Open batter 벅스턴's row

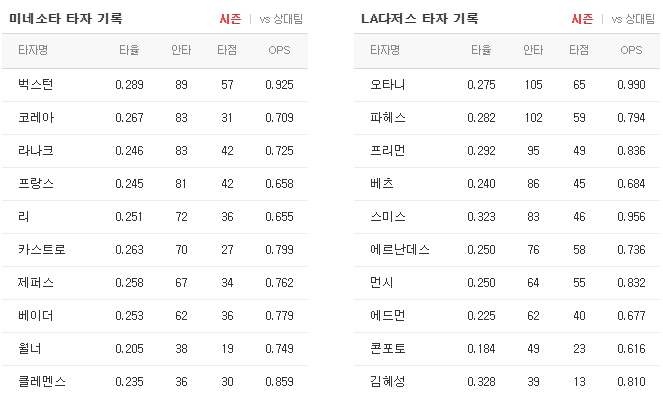[x=155, y=85]
